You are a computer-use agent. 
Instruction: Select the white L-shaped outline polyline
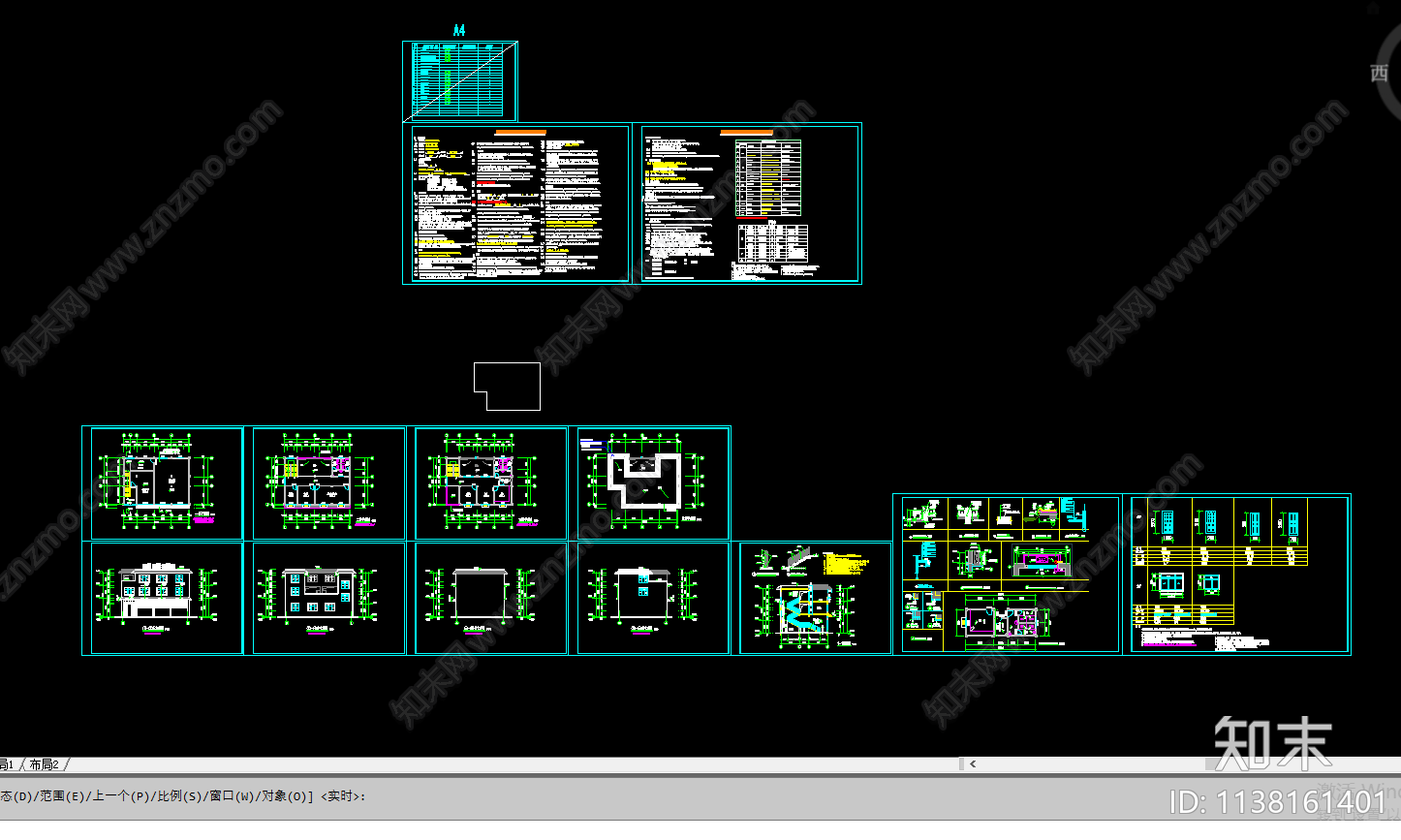(x=507, y=387)
